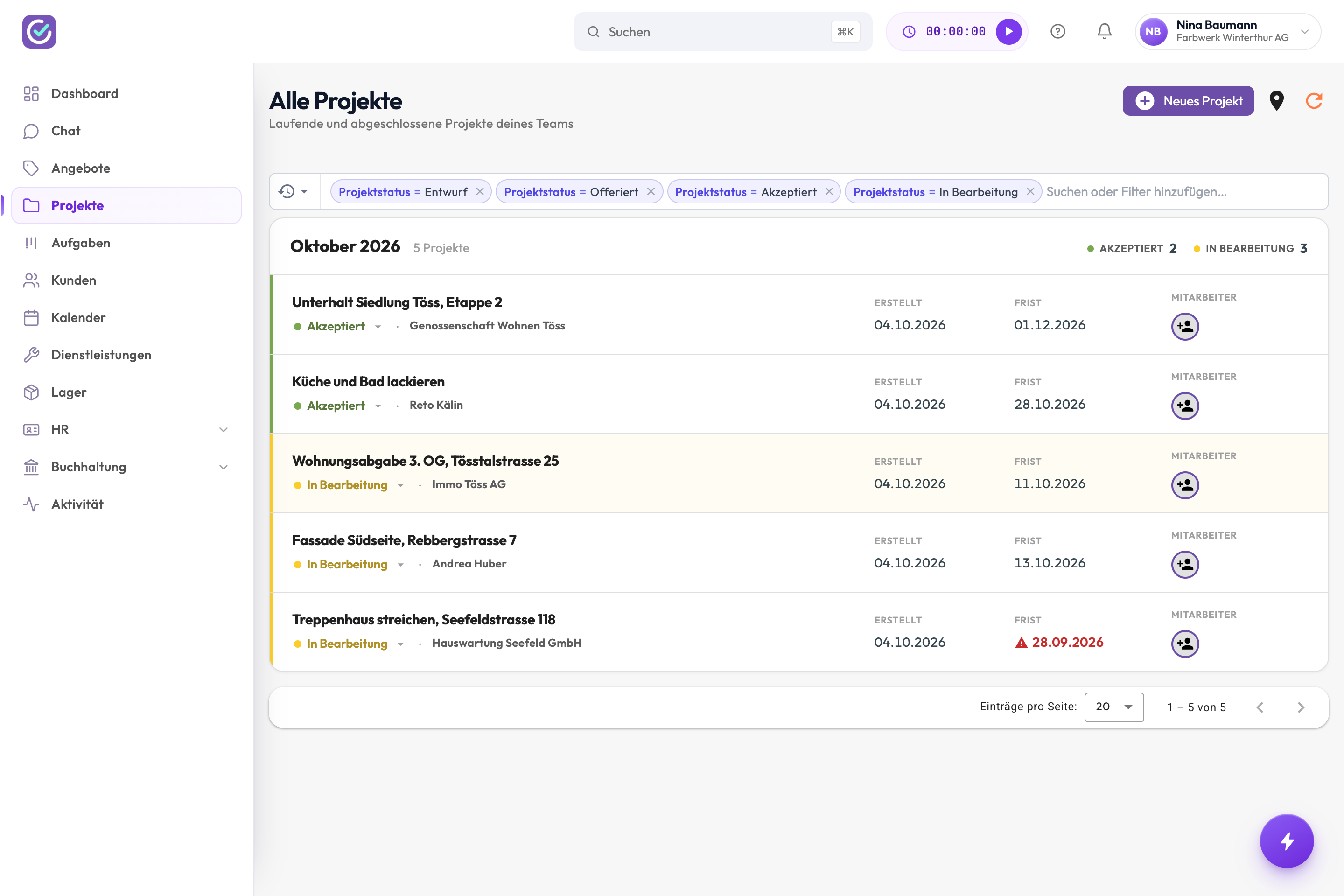Image resolution: width=1344 pixels, height=896 pixels.
Task: Open entries per page dropdown
Action: 1114,707
